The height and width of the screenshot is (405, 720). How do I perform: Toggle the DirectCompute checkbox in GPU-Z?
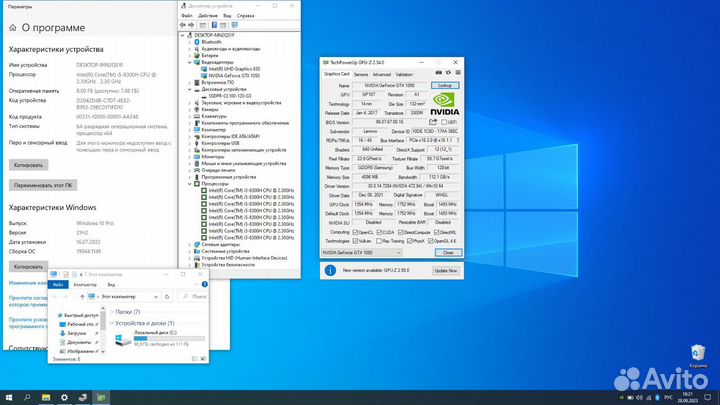tap(400, 232)
